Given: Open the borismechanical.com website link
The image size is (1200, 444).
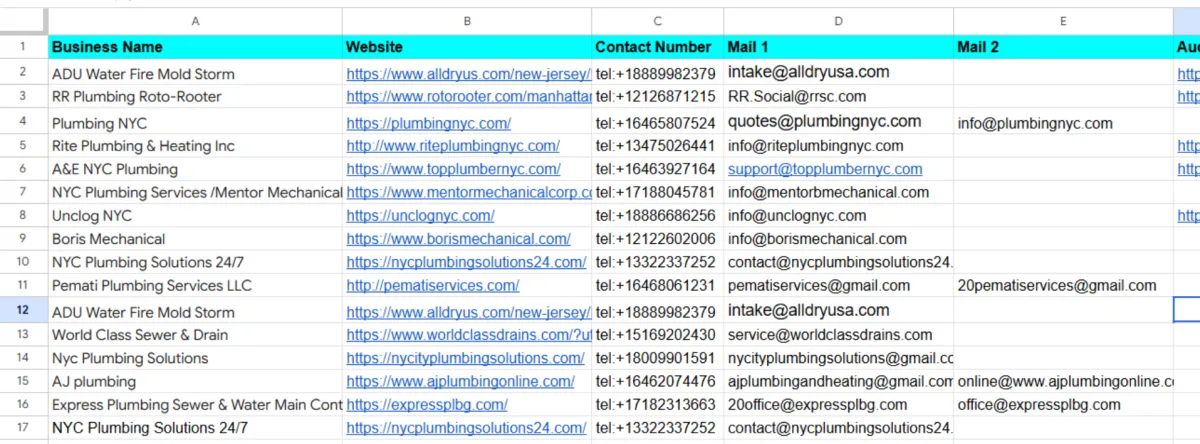Looking at the screenshot, I should click(x=459, y=239).
